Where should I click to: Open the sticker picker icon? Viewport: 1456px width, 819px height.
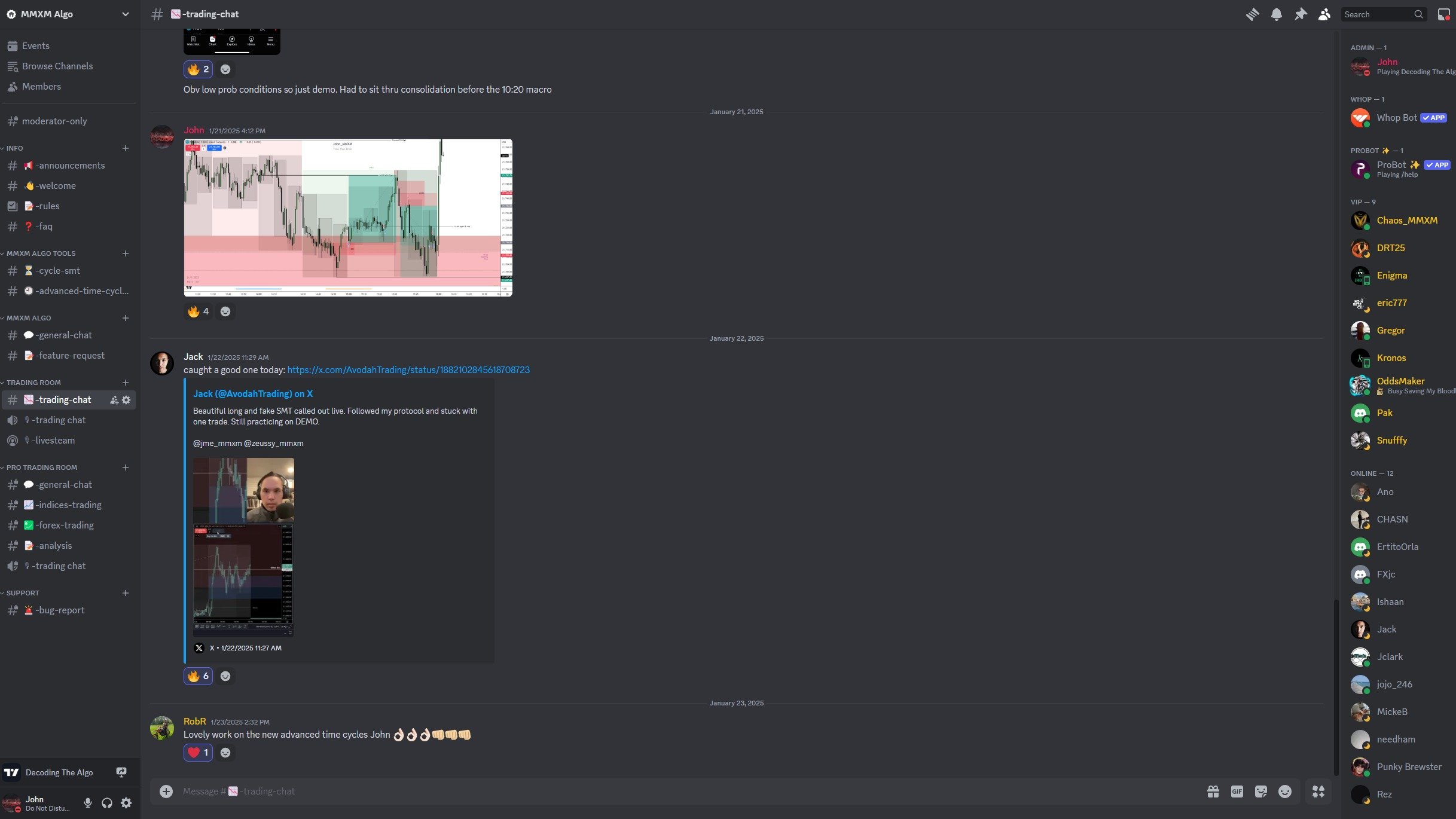[1261, 792]
